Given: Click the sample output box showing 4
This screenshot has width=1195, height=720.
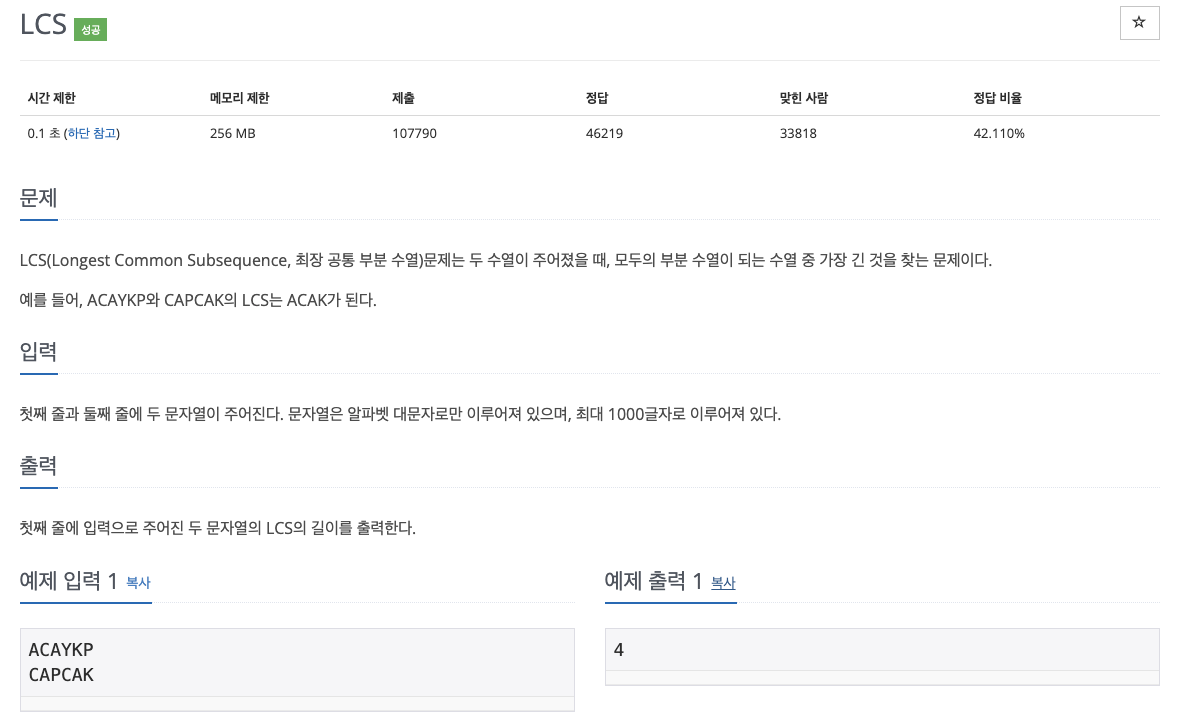Looking at the screenshot, I should [881, 650].
